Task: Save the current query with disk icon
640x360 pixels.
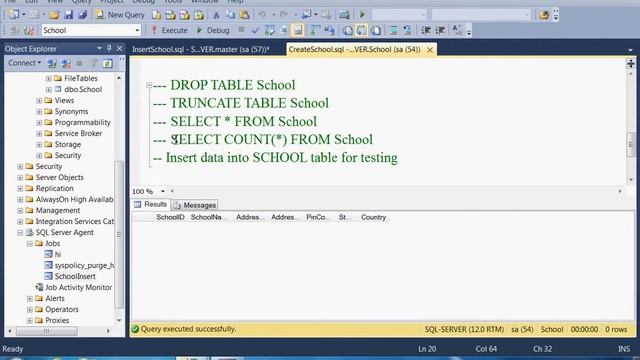Action: pyautogui.click(x=69, y=15)
